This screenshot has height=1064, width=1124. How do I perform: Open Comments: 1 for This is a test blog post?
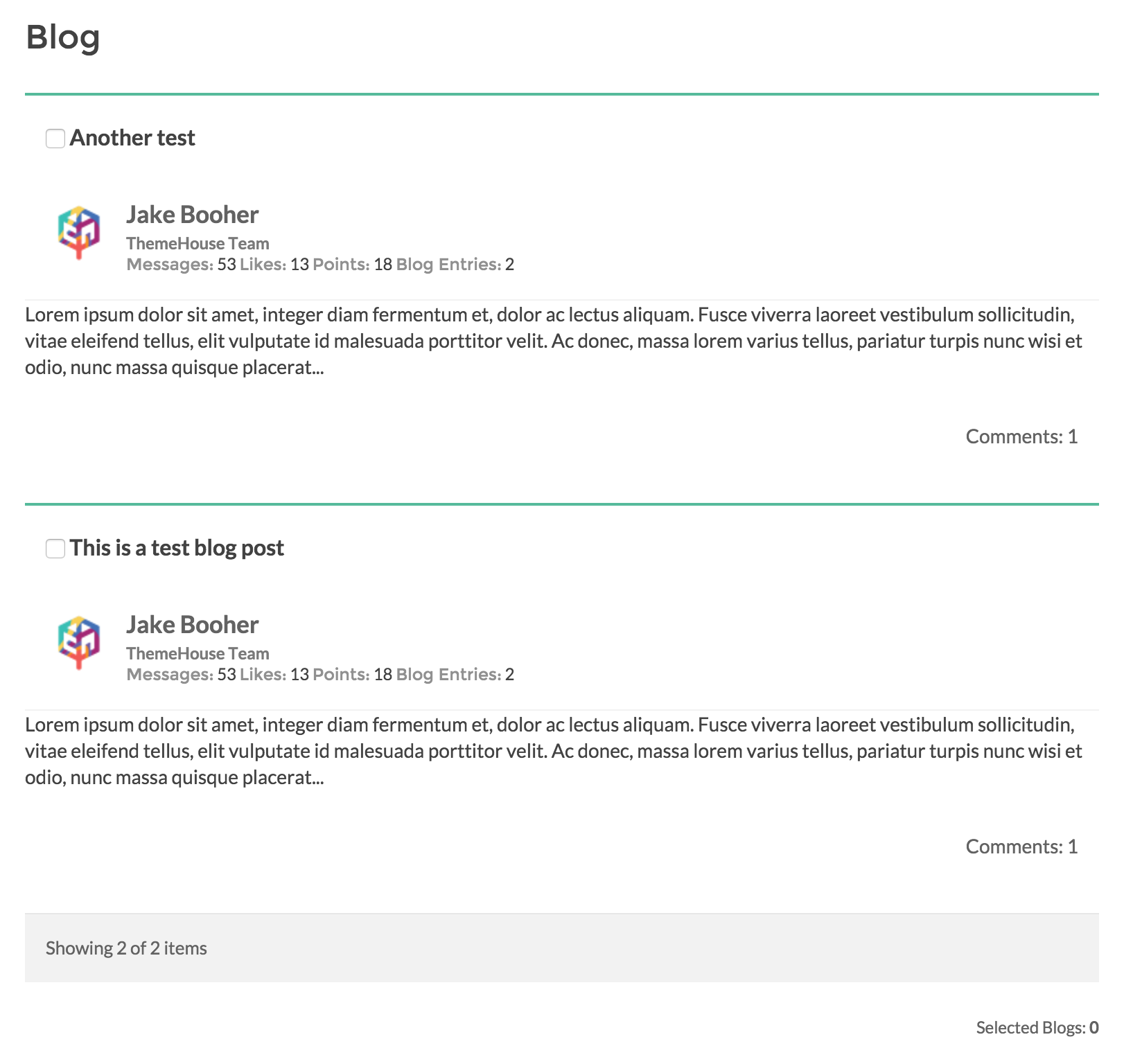(x=1021, y=846)
